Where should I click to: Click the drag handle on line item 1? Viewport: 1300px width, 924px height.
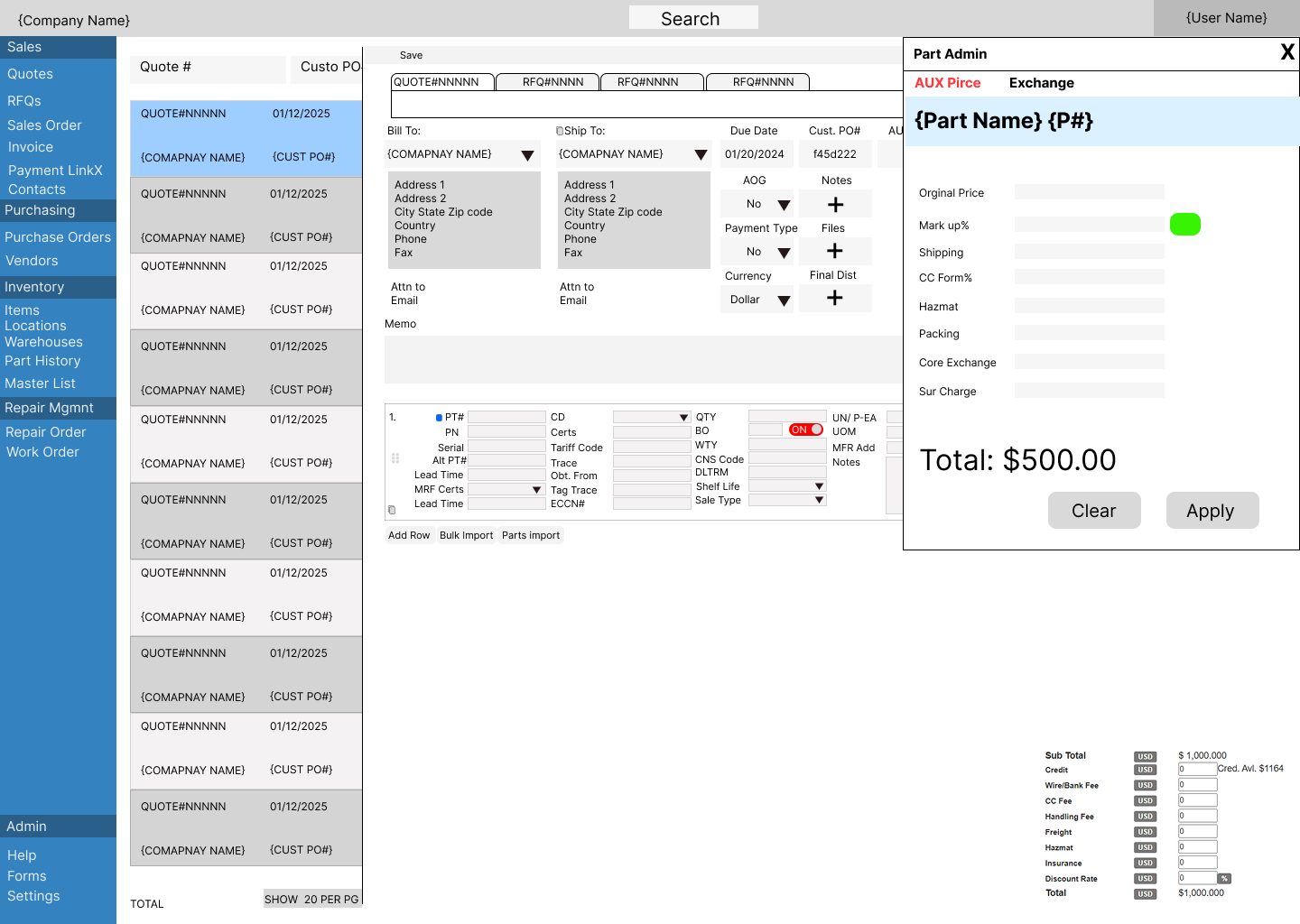pos(395,458)
